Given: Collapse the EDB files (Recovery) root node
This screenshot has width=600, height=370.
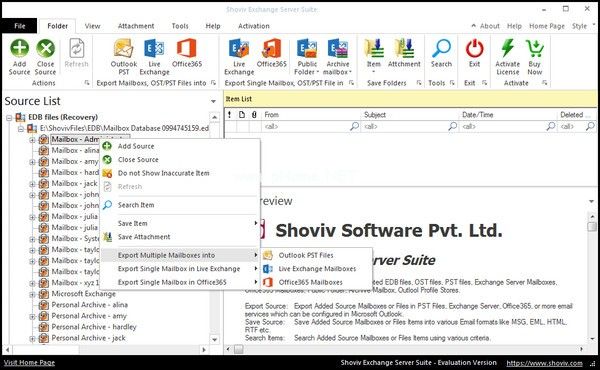Looking at the screenshot, I should pos(9,117).
